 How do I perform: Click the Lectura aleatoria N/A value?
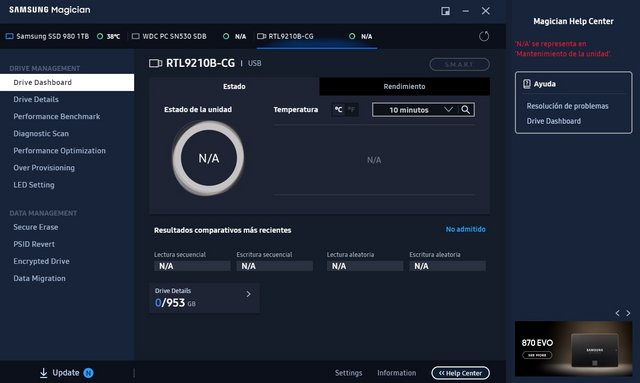click(365, 266)
